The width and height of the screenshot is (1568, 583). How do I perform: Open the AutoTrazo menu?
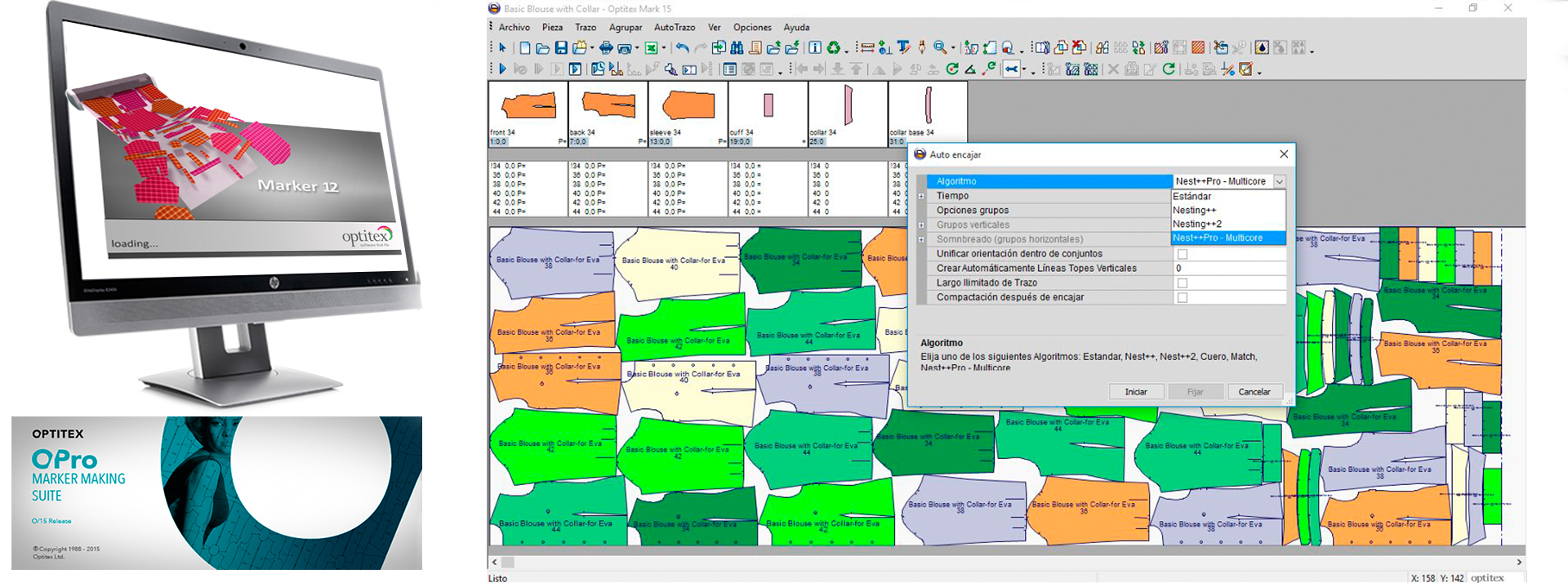coord(675,27)
